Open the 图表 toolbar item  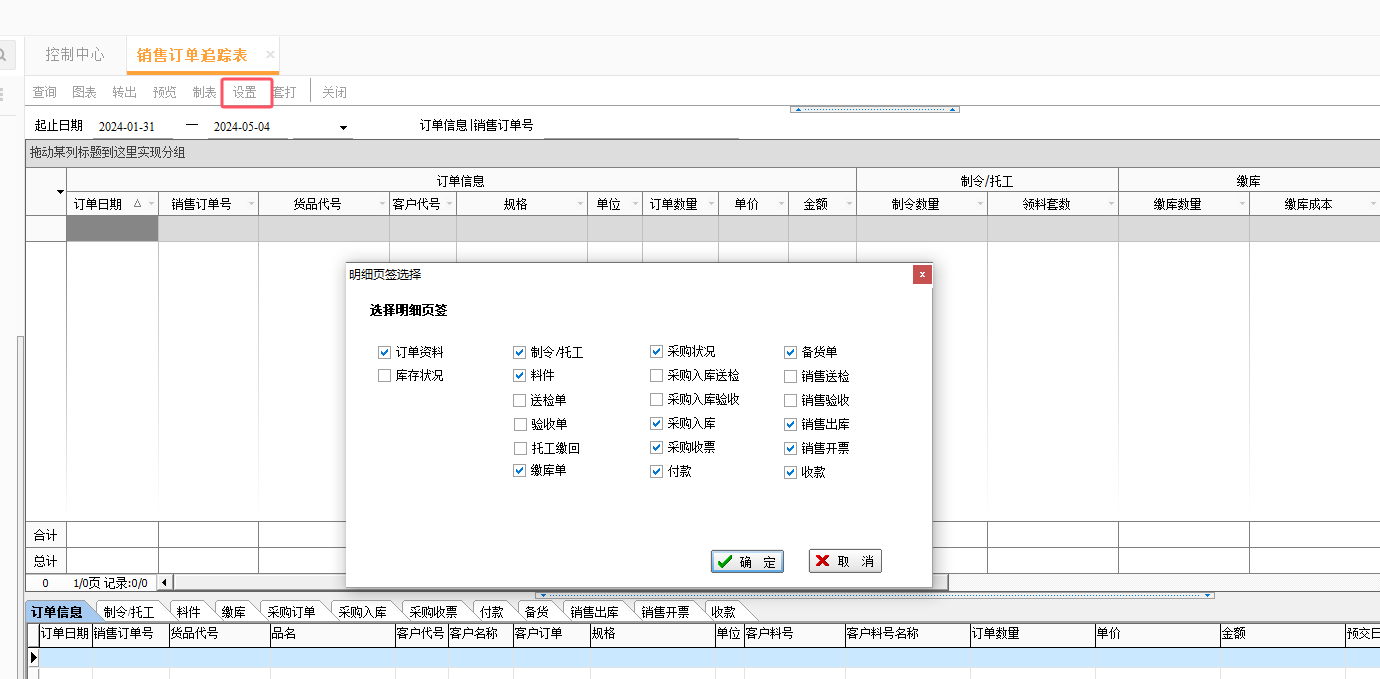tap(85, 92)
